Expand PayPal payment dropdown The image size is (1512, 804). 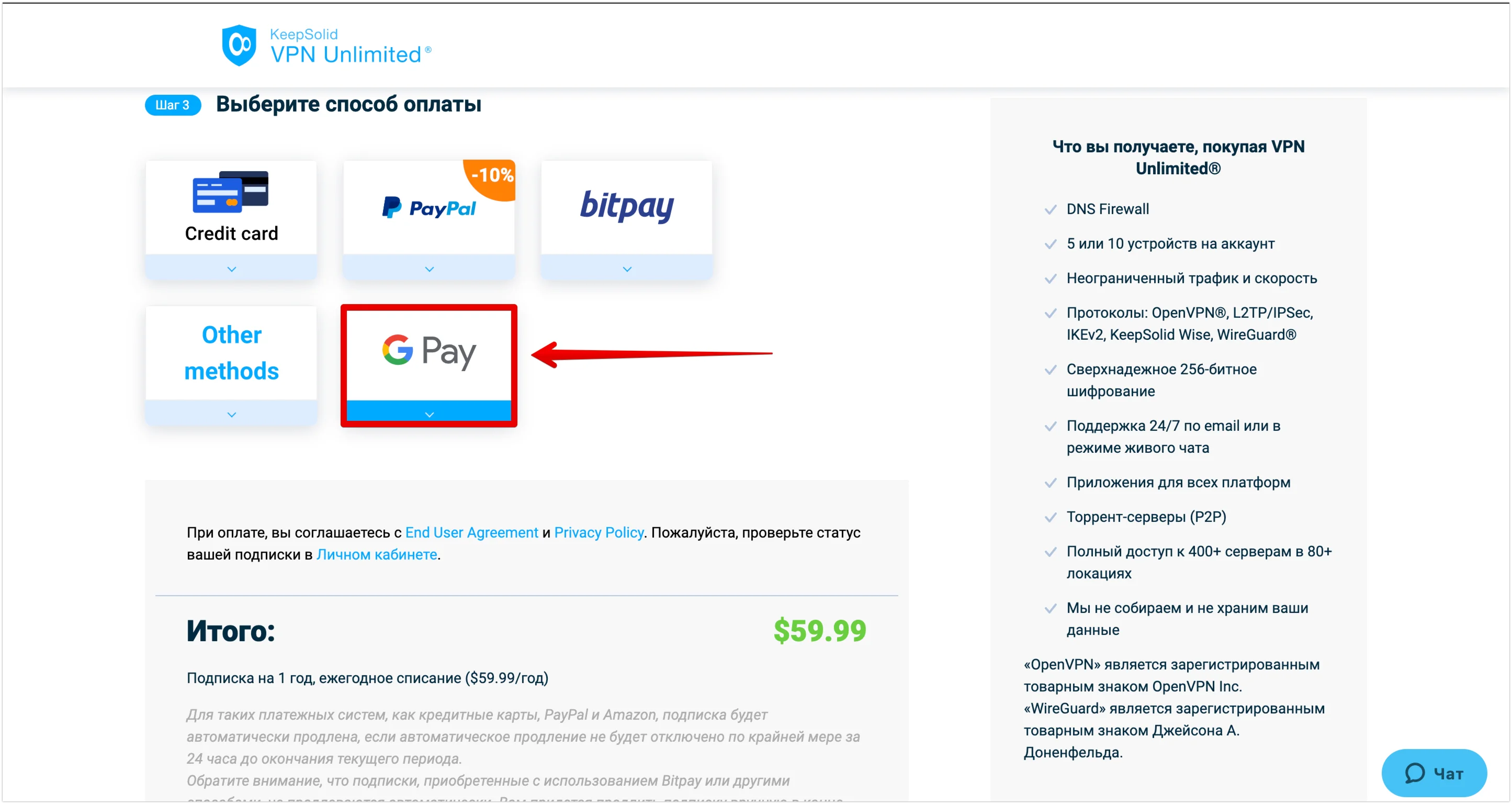point(429,270)
